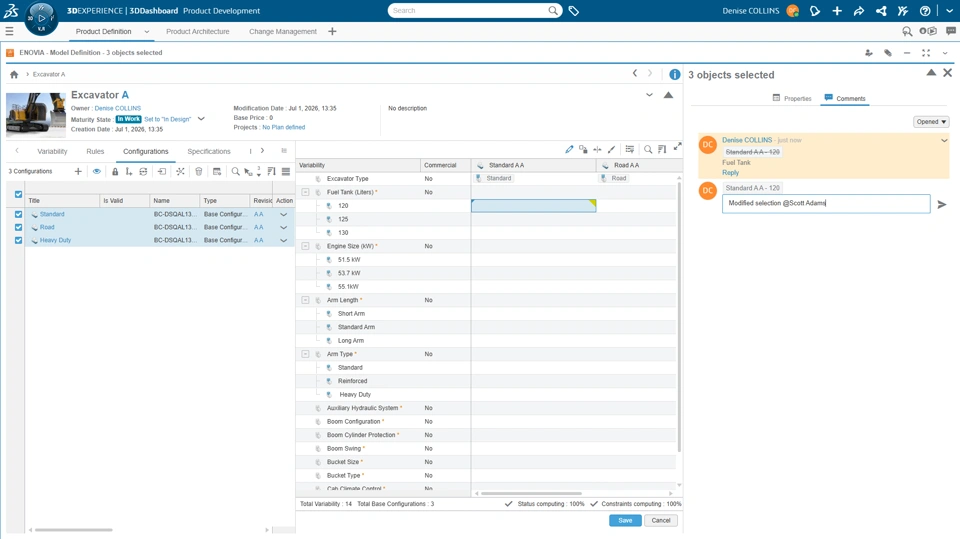This screenshot has height=539, width=960.
Task: Switch to the Change Management tab
Action: 283,31
